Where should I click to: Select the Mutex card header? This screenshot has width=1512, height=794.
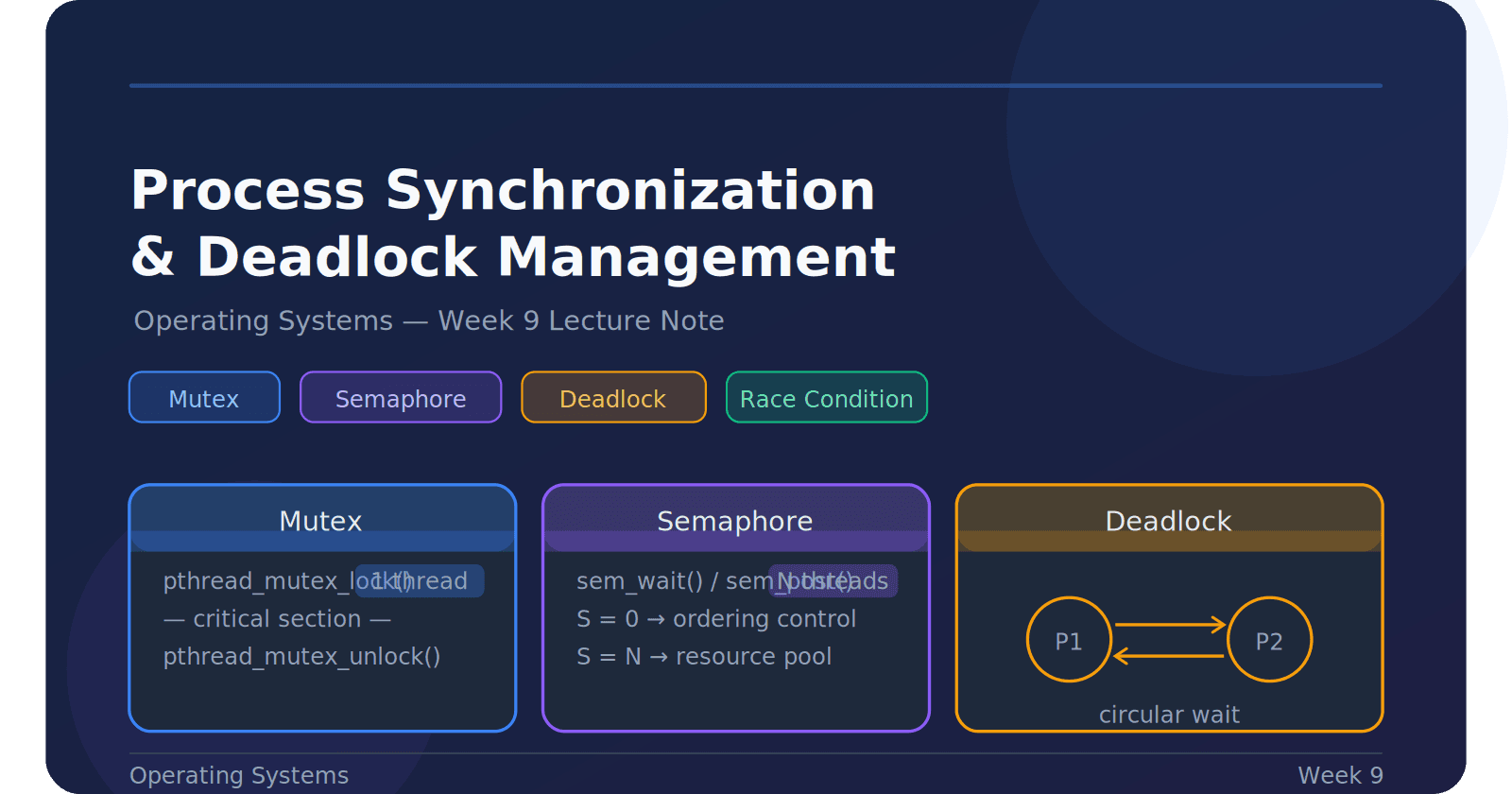(x=322, y=519)
